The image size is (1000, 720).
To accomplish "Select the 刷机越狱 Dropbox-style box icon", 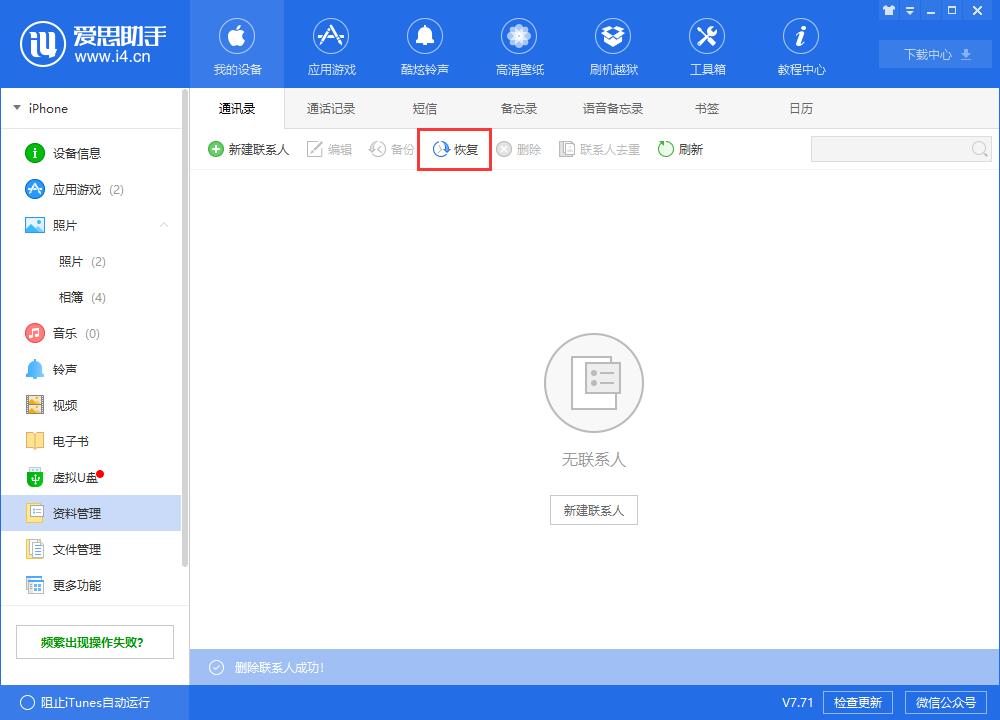I will [x=613, y=37].
